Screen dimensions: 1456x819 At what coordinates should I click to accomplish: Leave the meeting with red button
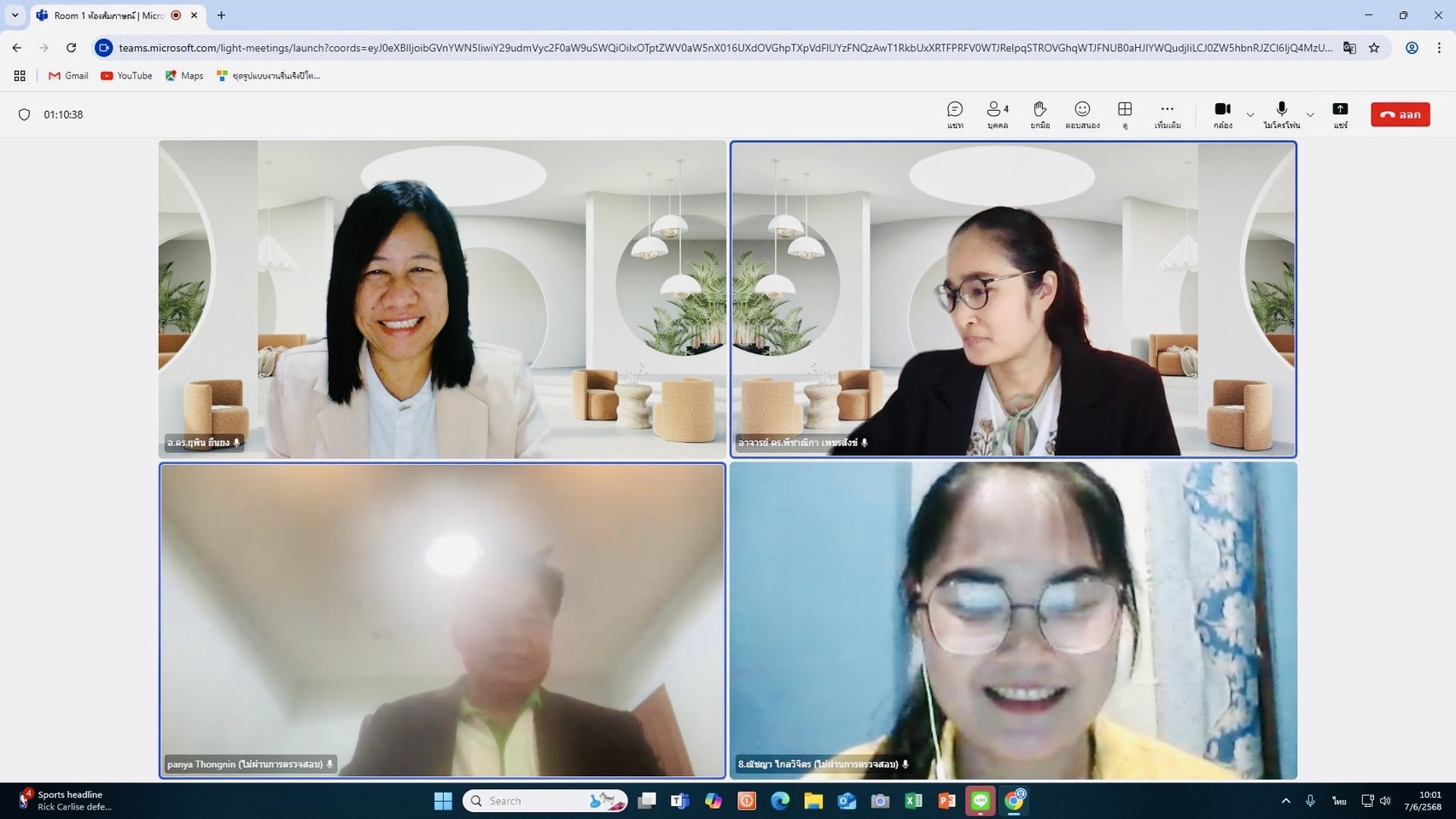click(1400, 114)
